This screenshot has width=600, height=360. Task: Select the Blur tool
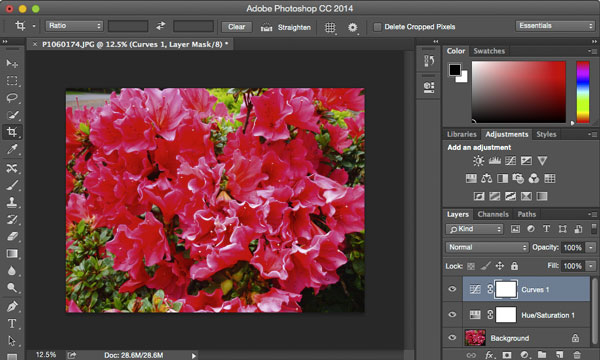pos(12,270)
